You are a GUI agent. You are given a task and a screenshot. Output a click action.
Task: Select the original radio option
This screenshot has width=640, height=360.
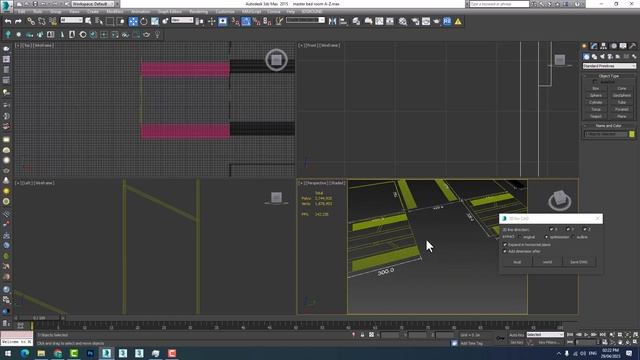pyautogui.click(x=520, y=237)
